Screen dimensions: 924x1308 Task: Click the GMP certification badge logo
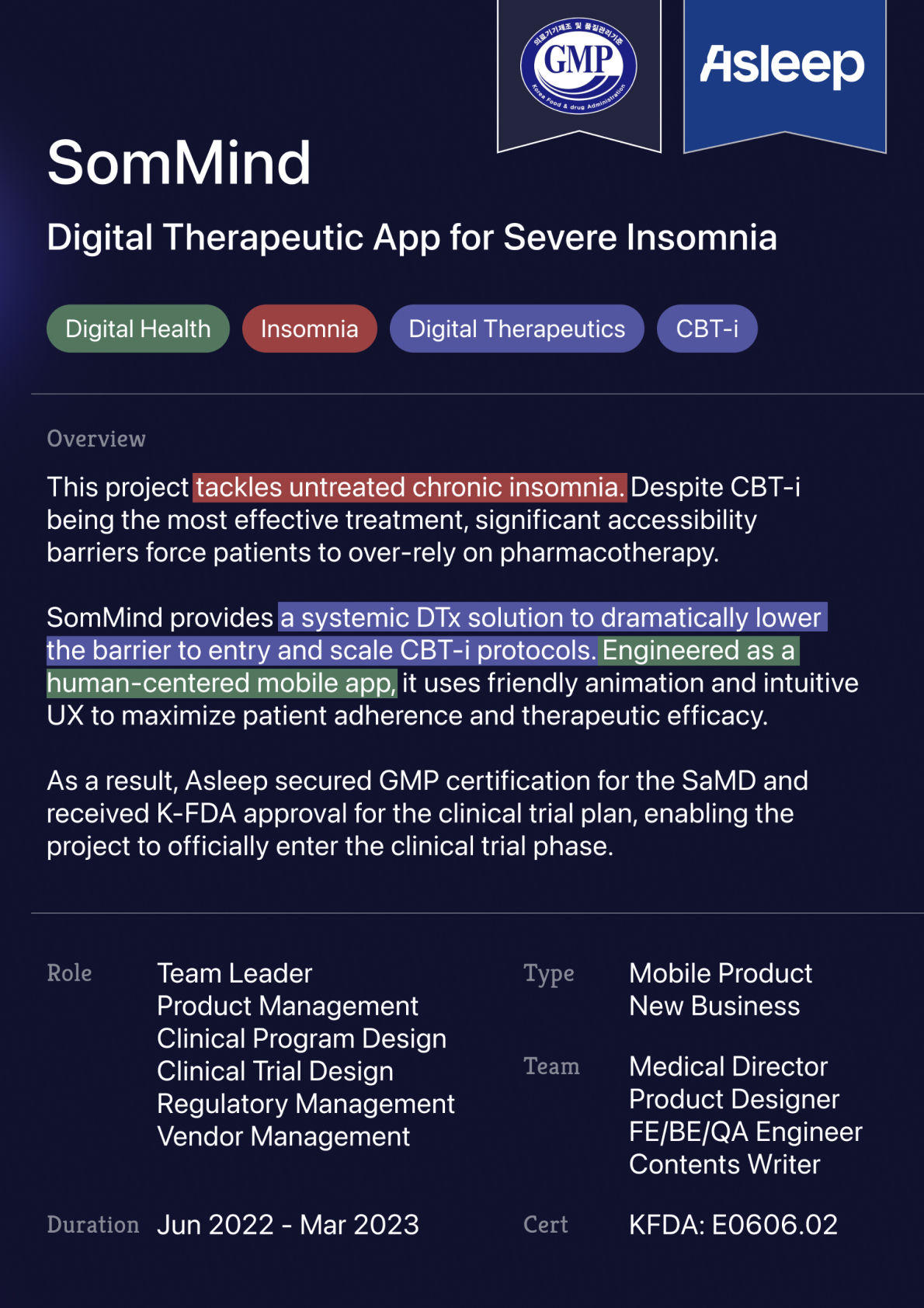578,66
